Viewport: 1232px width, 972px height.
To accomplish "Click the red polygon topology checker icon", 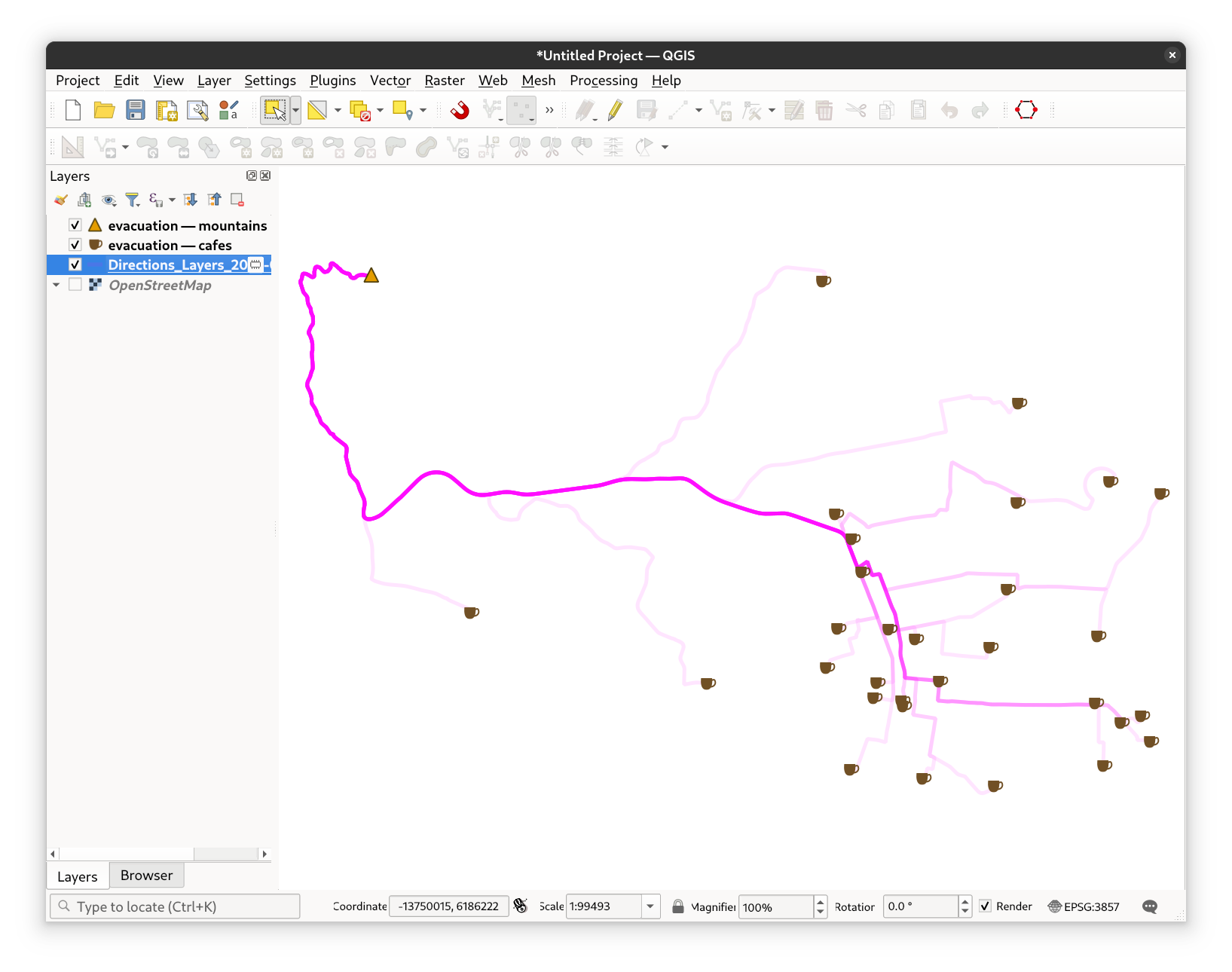I will coord(1026,111).
